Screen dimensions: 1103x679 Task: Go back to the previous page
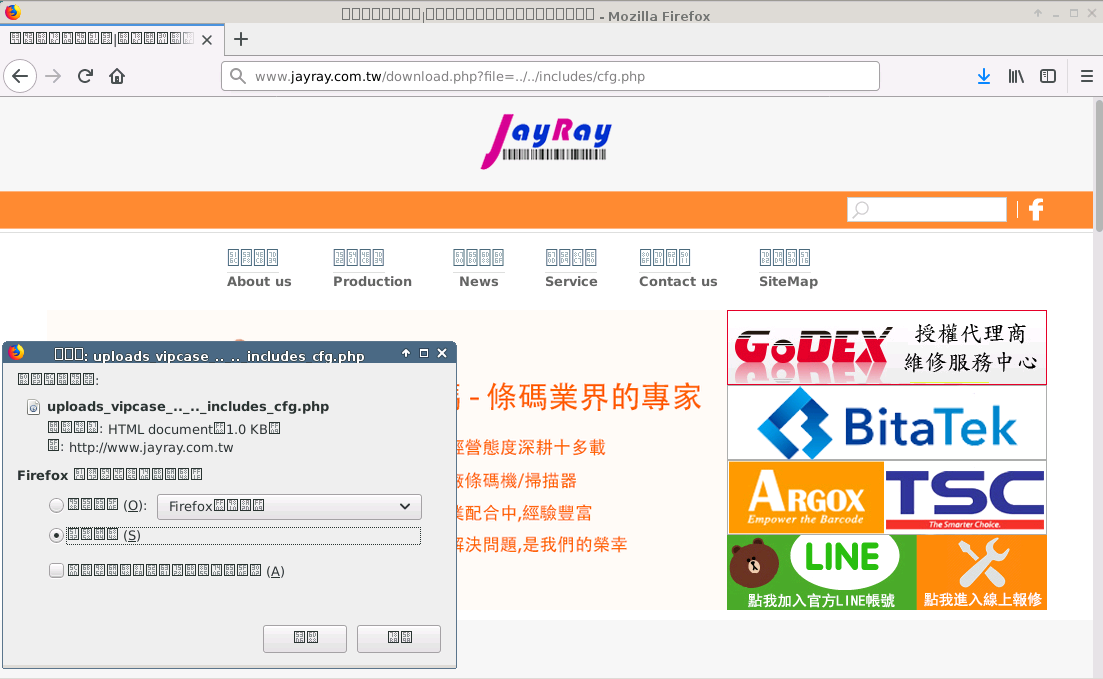(20, 76)
